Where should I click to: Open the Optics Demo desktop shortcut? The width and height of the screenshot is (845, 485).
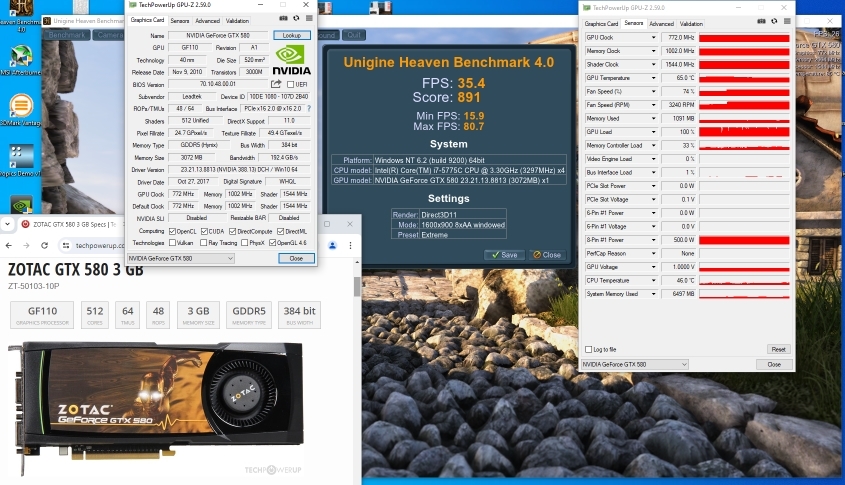[x=20, y=160]
